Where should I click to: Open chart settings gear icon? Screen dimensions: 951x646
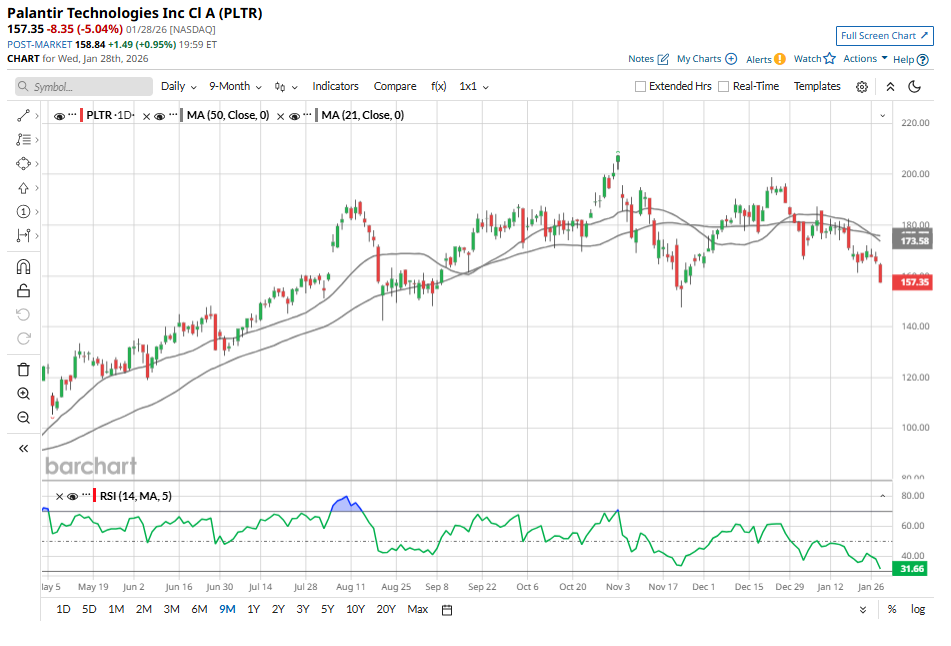coord(862,87)
